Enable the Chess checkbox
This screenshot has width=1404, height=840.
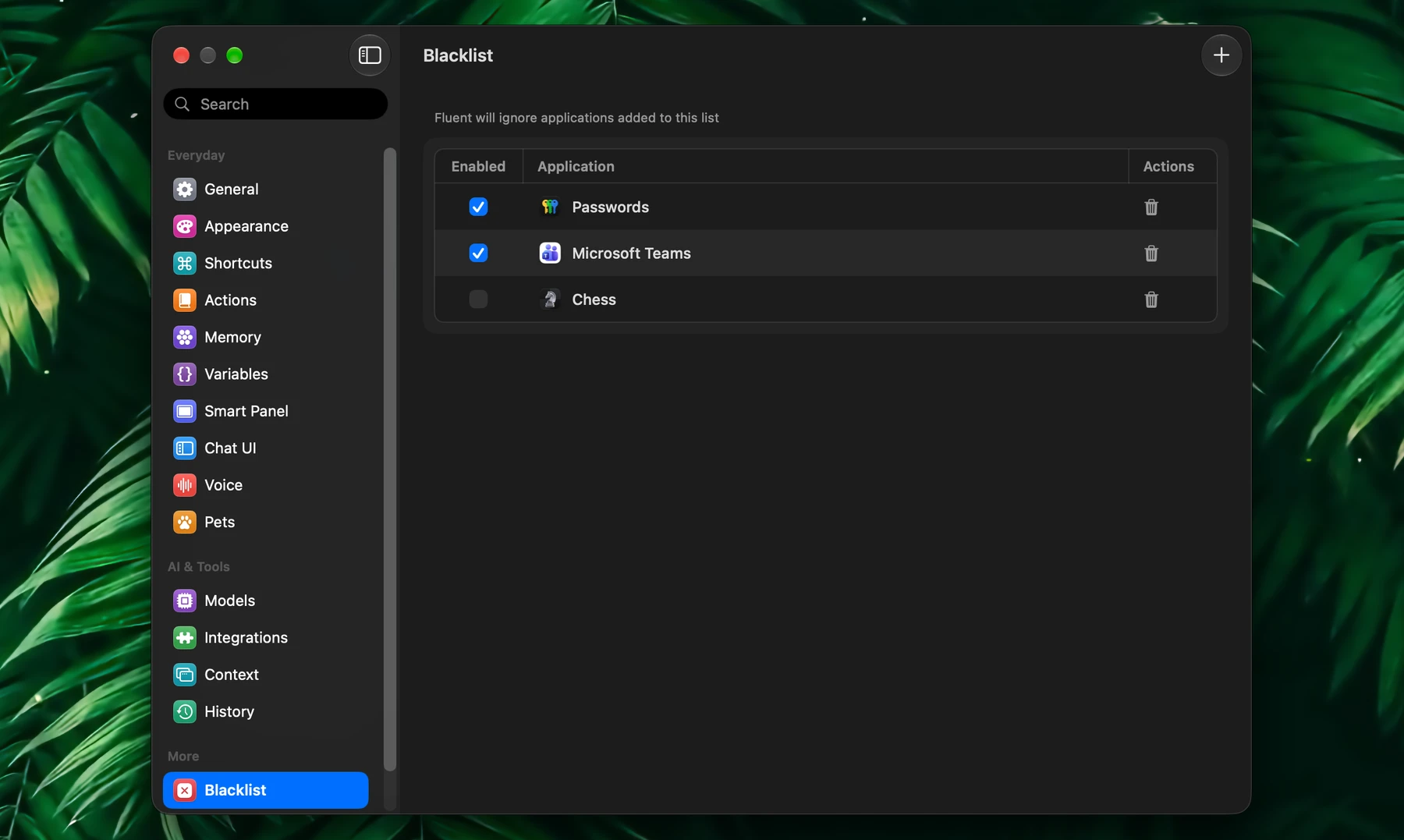[x=478, y=299]
